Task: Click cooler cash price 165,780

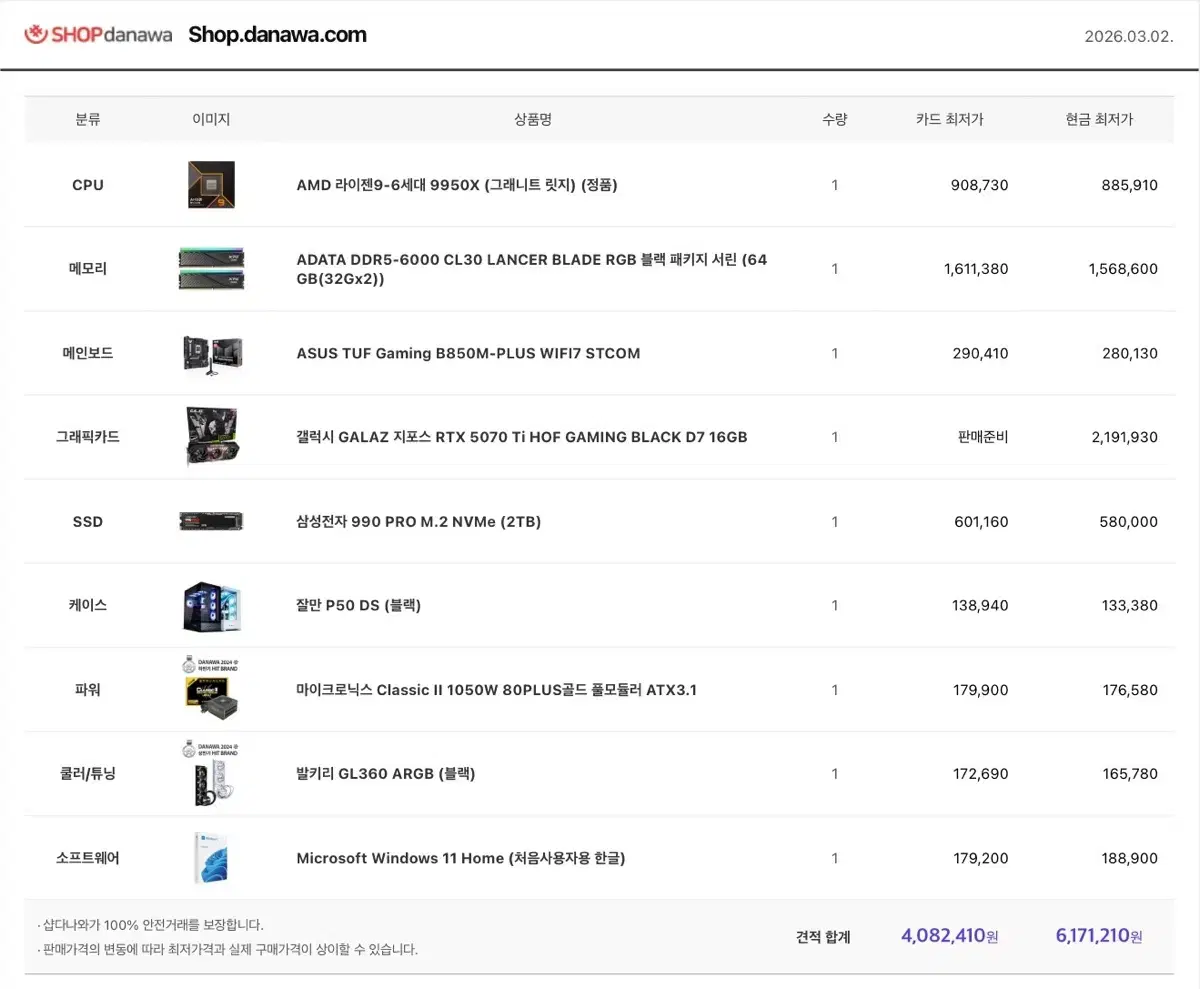Action: click(1129, 774)
